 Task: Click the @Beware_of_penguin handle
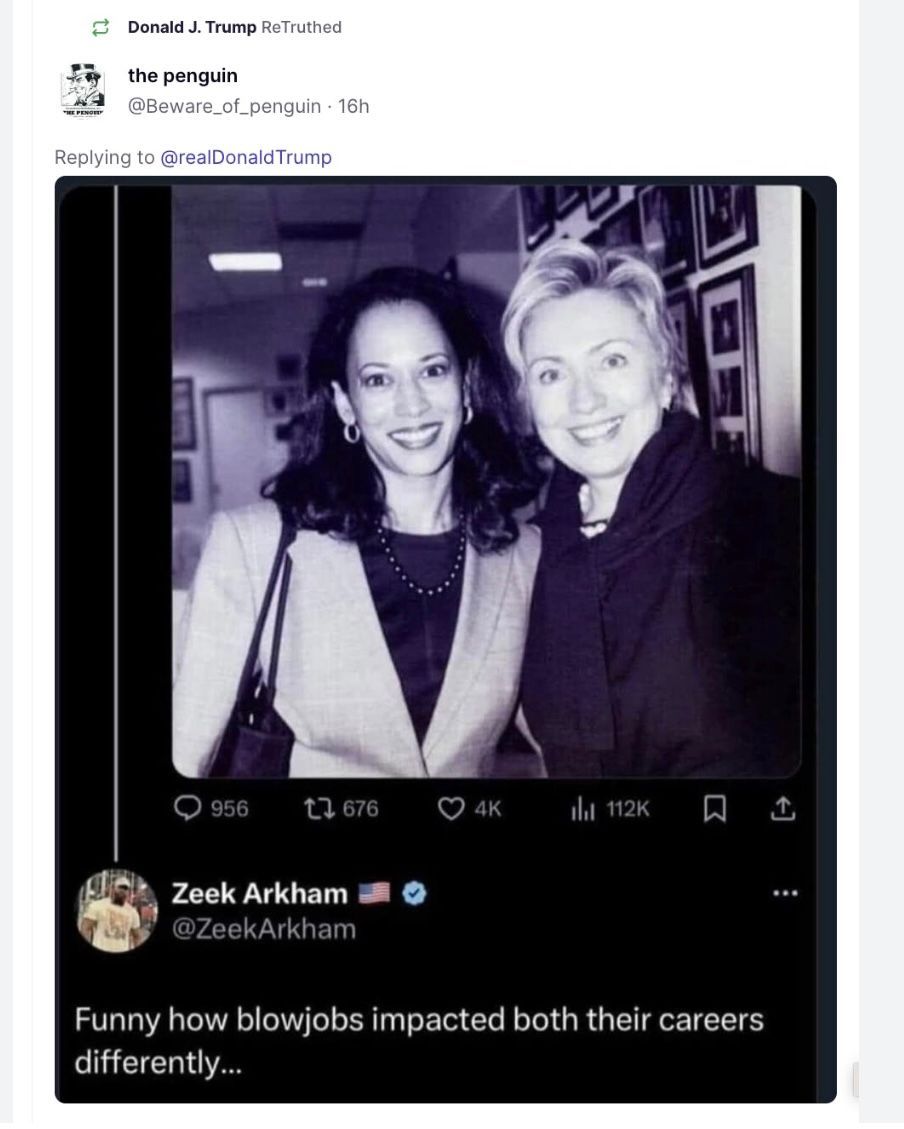click(x=224, y=106)
